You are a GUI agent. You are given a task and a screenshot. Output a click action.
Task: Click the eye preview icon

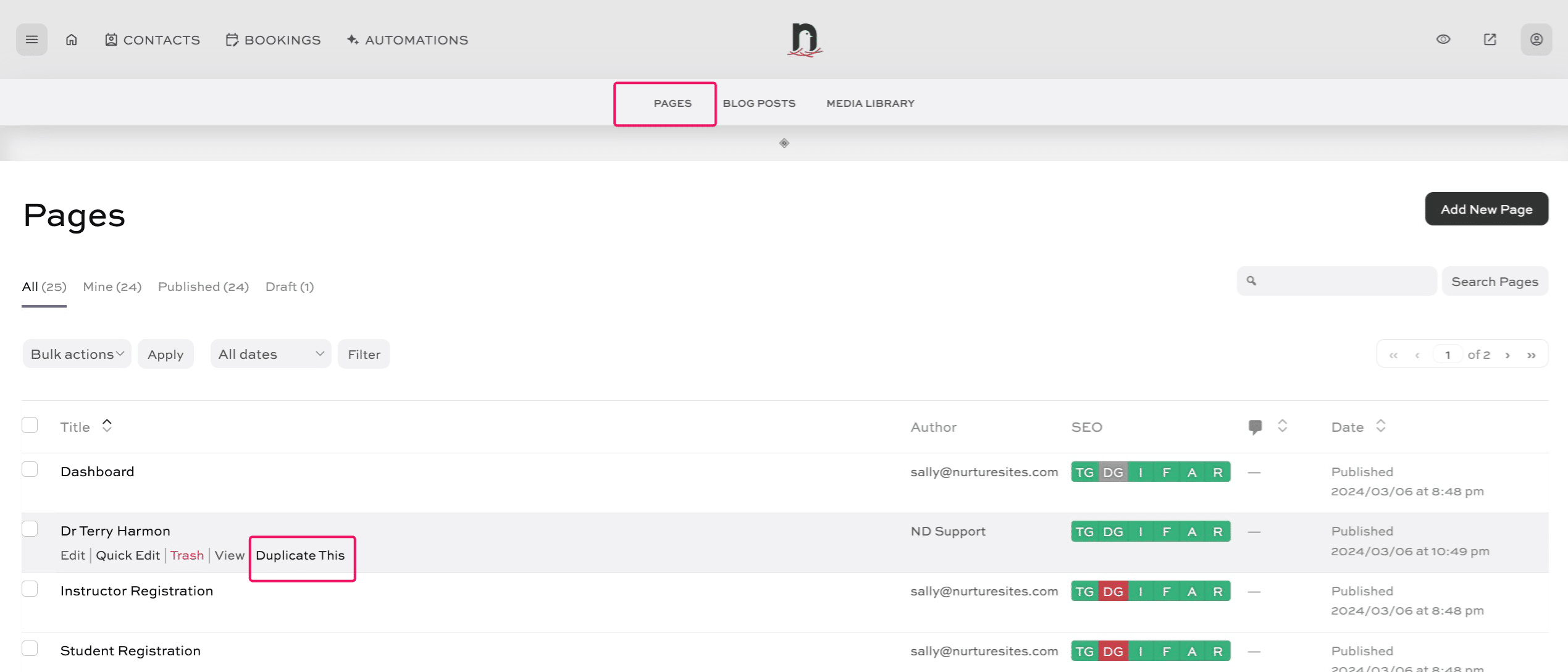point(1443,40)
